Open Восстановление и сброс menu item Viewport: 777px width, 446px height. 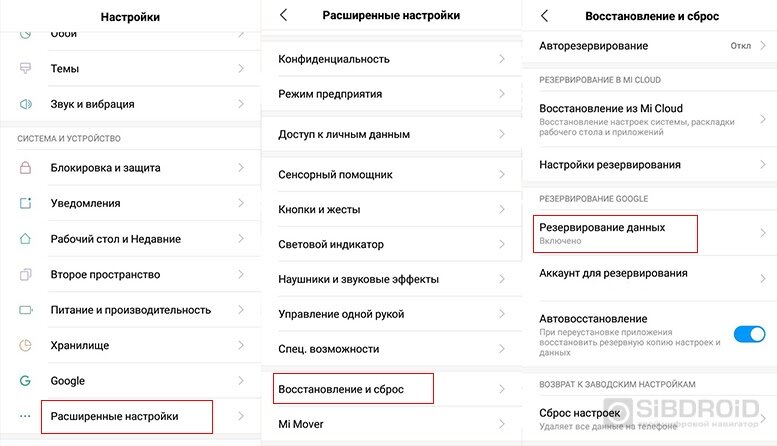pos(352,388)
